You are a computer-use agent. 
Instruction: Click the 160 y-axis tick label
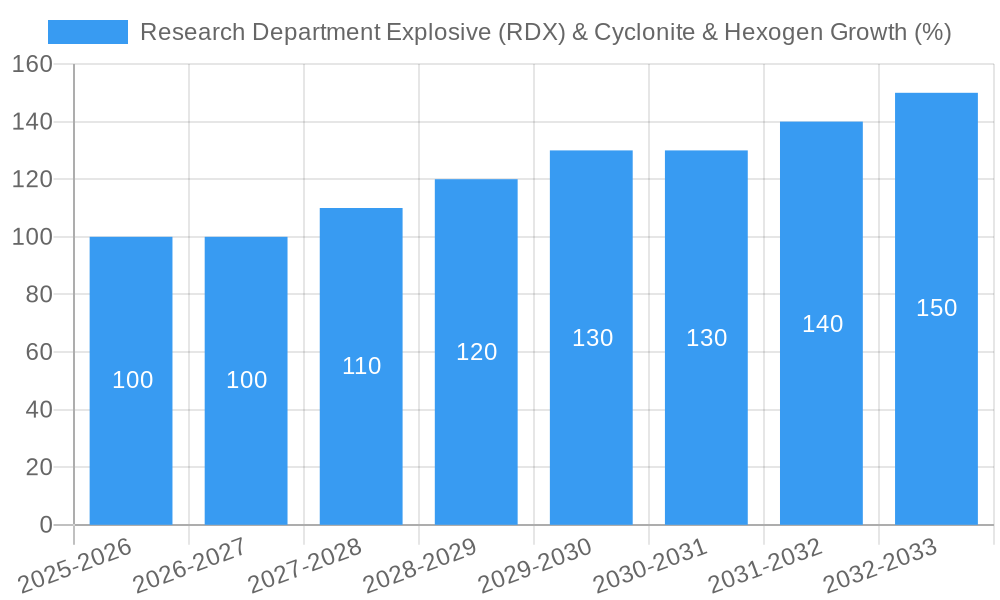33,64
